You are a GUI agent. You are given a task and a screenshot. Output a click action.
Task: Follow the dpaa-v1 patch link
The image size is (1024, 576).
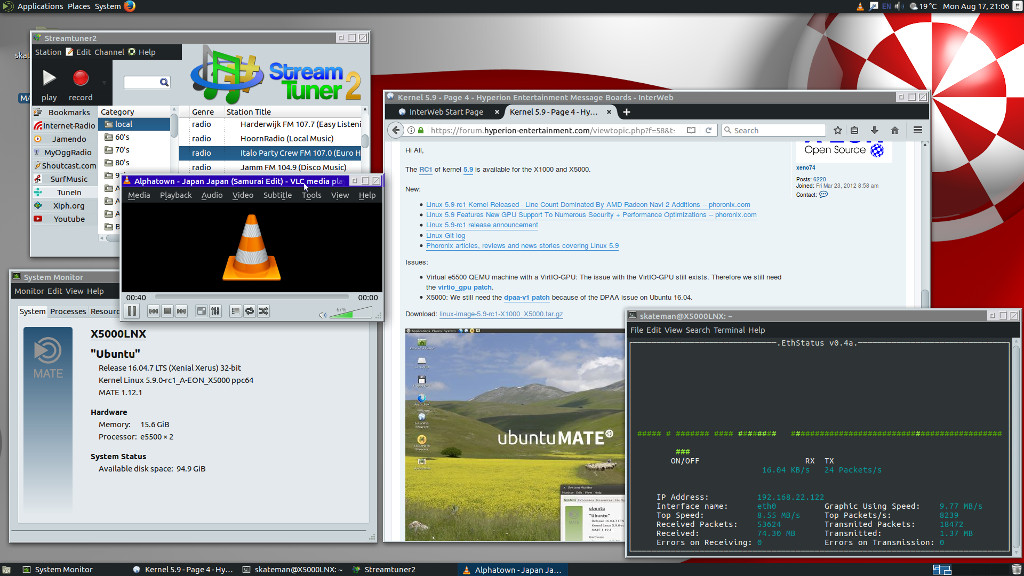point(526,298)
